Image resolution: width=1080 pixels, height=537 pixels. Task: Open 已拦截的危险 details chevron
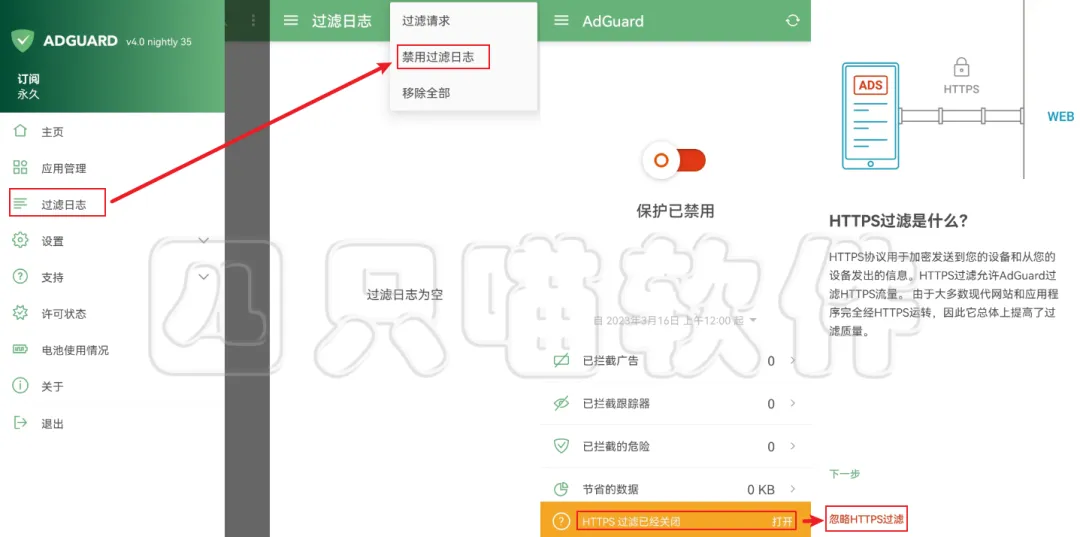pyautogui.click(x=793, y=446)
